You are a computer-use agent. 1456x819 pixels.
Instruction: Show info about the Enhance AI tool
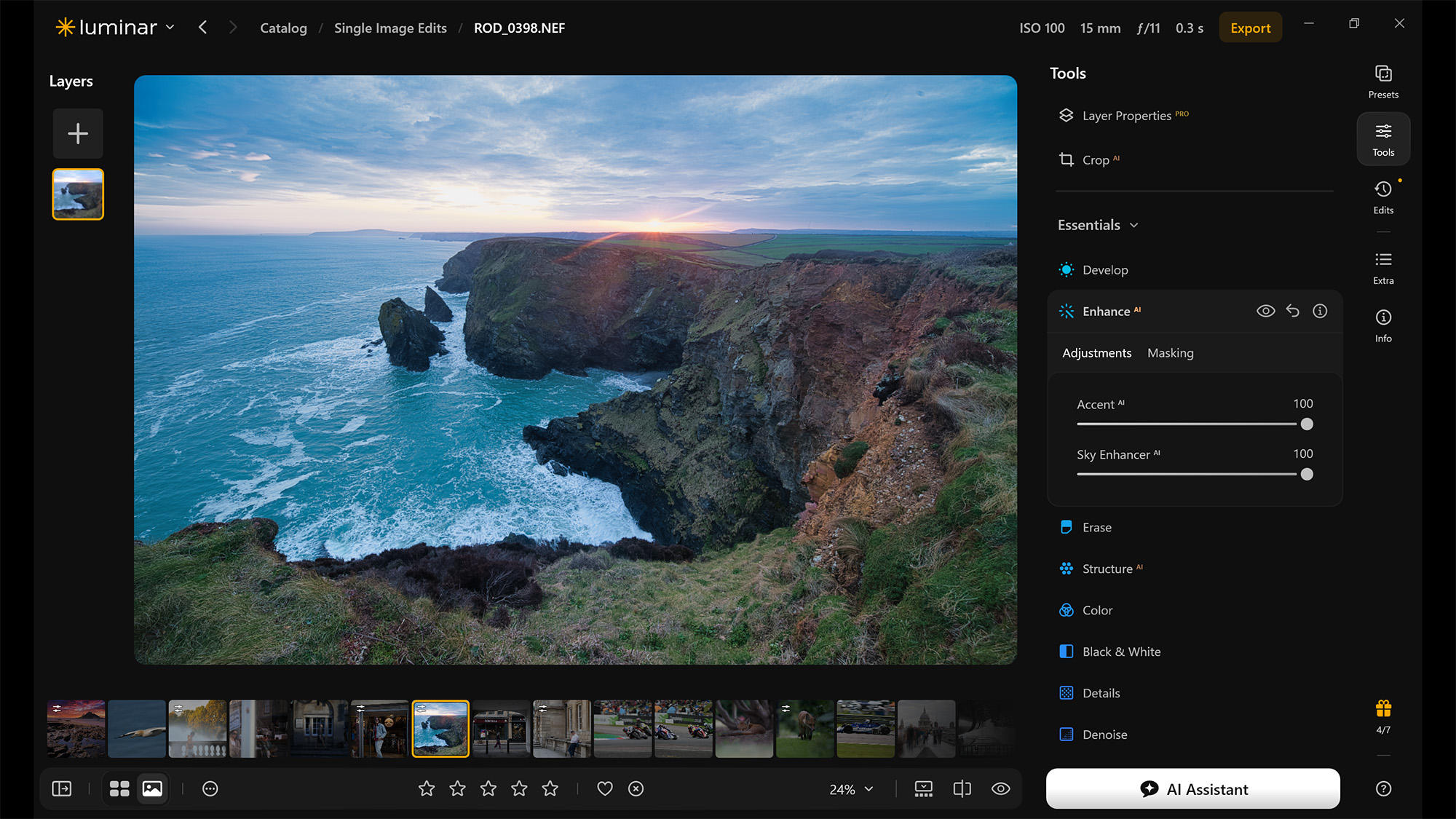pyautogui.click(x=1319, y=311)
